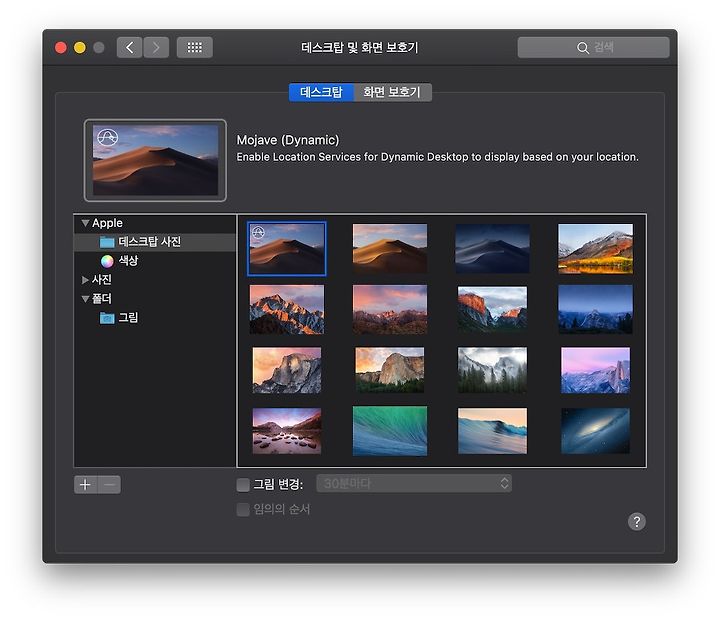Open help with the question mark button
Viewport: 720px width, 619px height.
[x=636, y=522]
